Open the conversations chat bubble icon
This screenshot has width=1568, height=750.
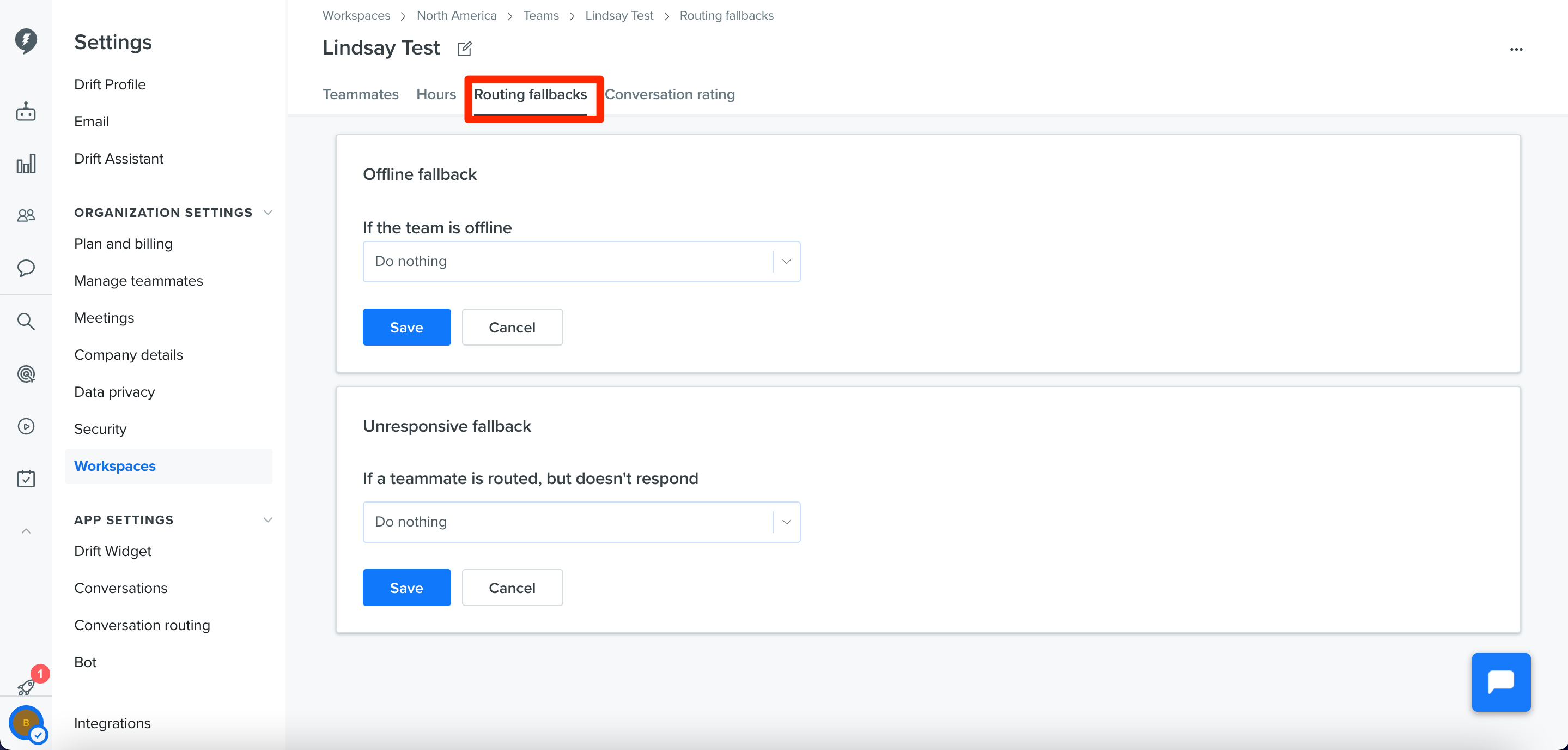click(26, 268)
